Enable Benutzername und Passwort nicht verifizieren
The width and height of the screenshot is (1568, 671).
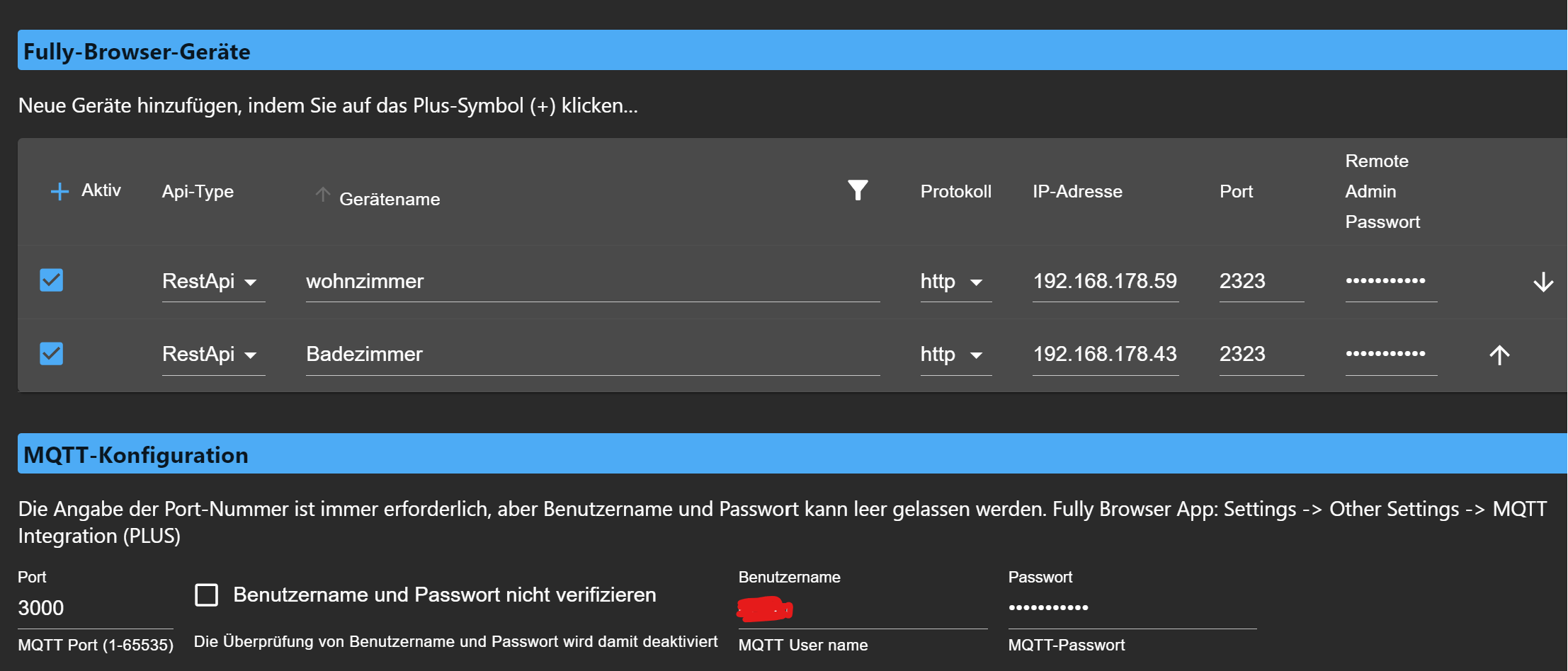tap(205, 595)
